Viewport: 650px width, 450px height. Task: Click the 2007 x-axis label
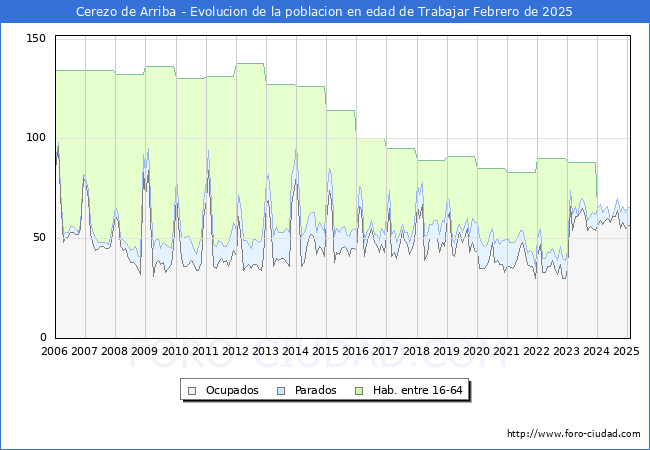tap(84, 351)
